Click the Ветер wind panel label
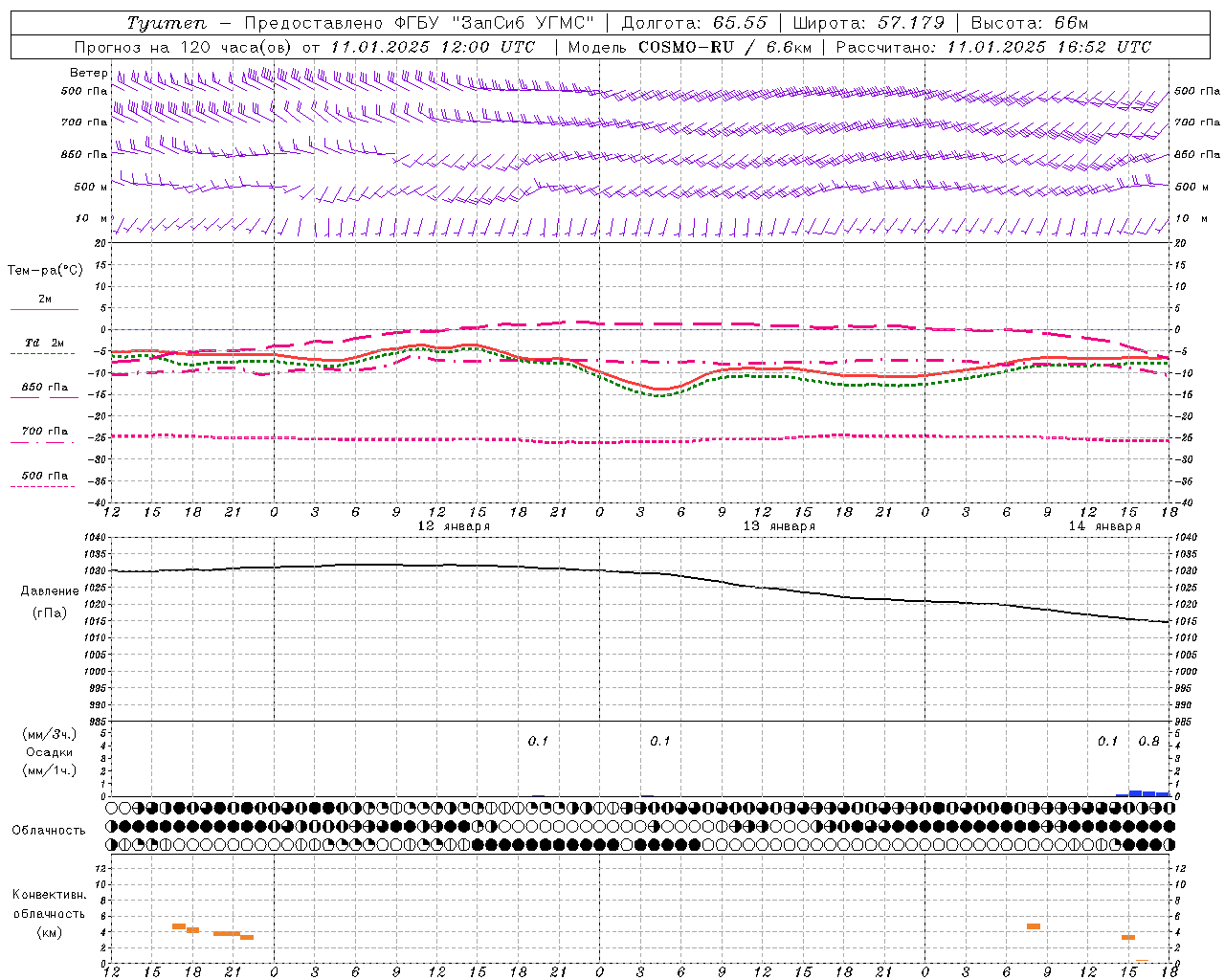 coord(89,73)
